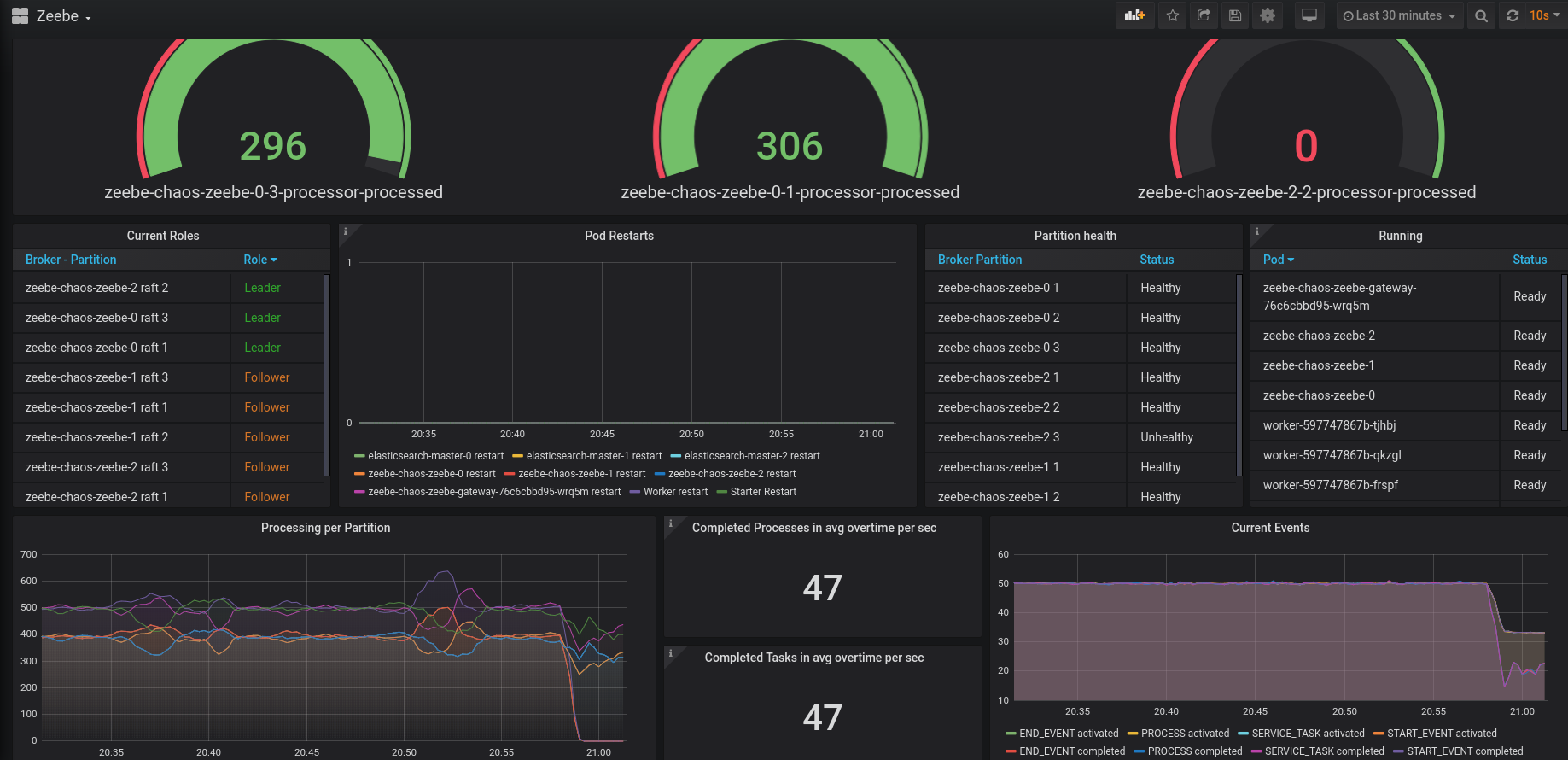This screenshot has height=760, width=1568.
Task: Click SERVICE_TASK activated legend color swatch
Action: (1244, 734)
